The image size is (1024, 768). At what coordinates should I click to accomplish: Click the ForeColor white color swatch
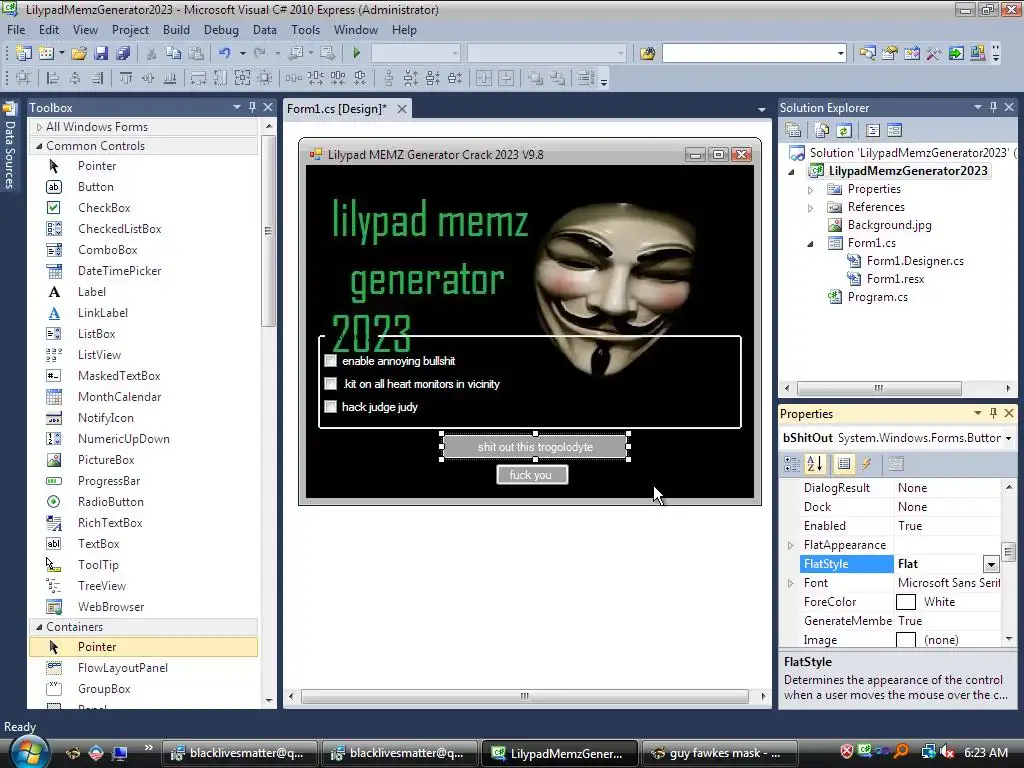click(906, 602)
